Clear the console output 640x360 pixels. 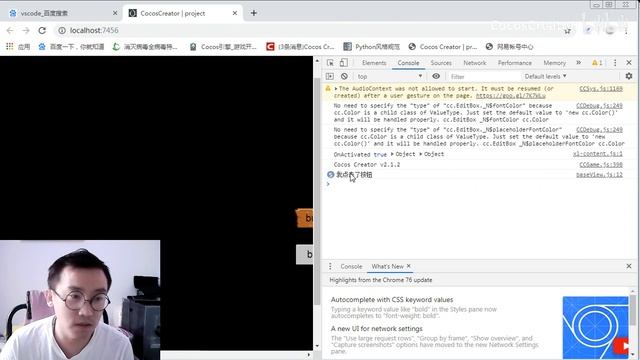point(344,76)
